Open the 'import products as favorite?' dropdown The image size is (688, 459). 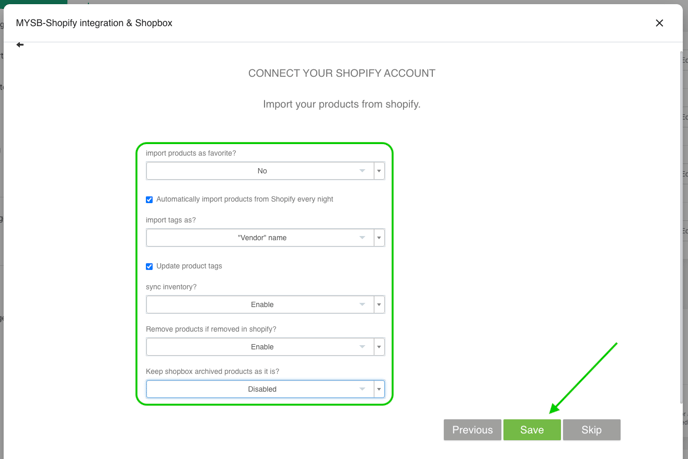[260, 171]
